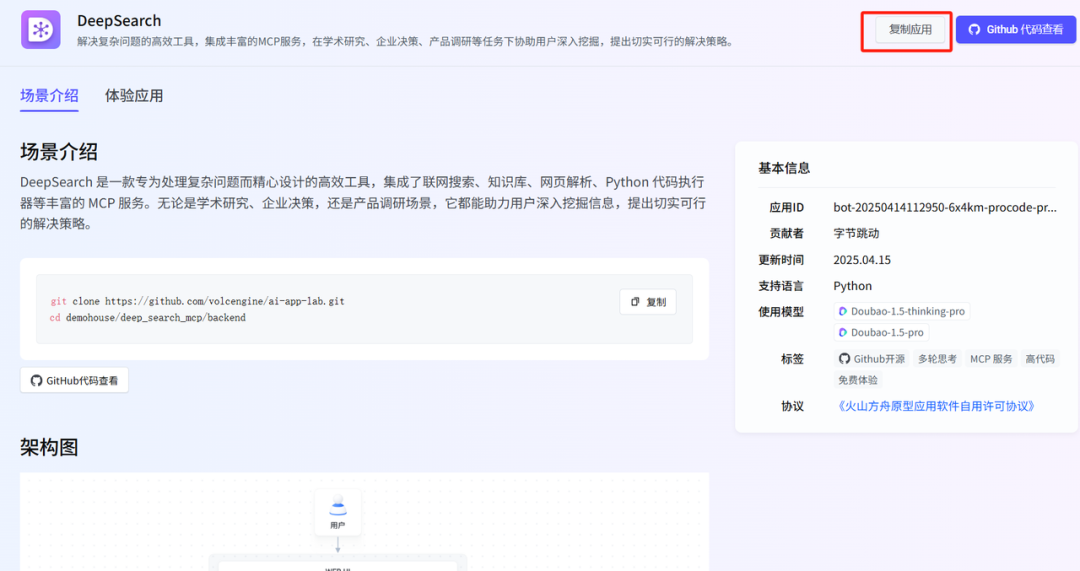The height and width of the screenshot is (571, 1080).
Task: Click the 免费体验 tag
Action: (x=858, y=380)
